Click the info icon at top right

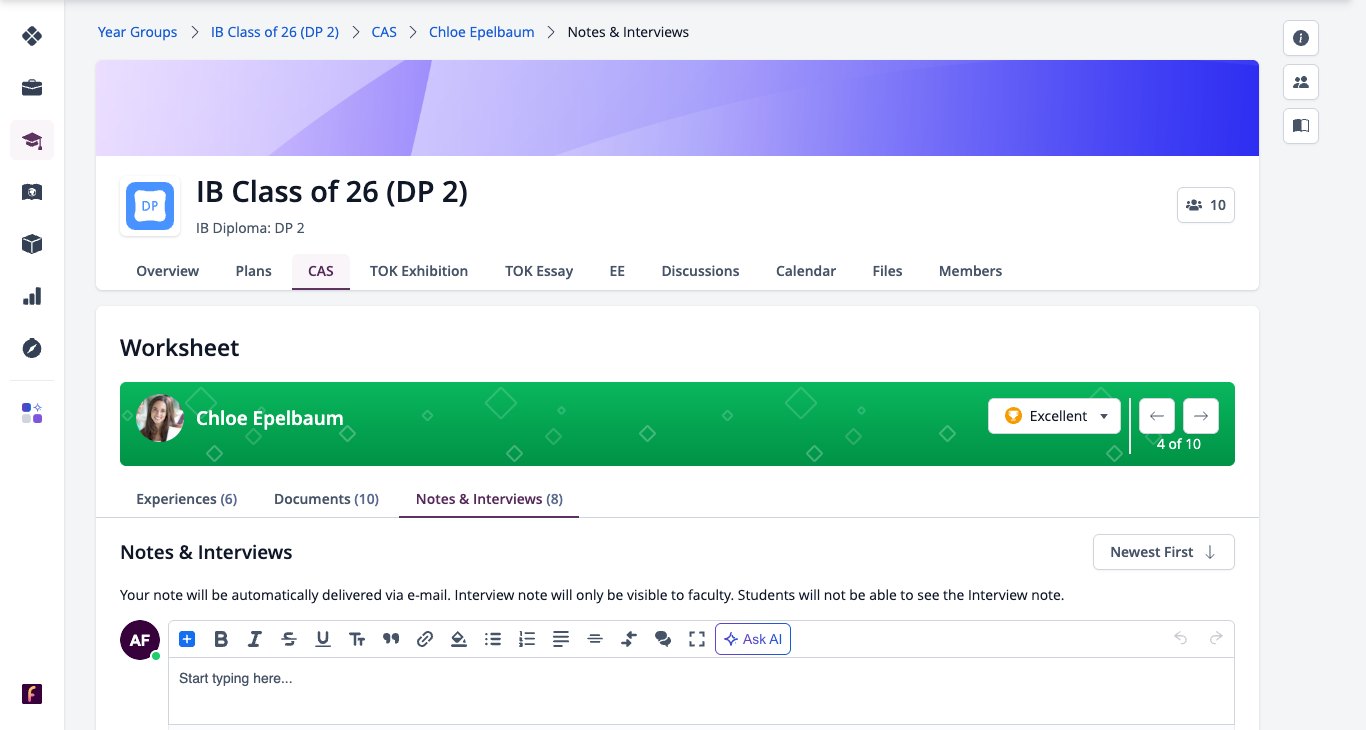(x=1301, y=38)
